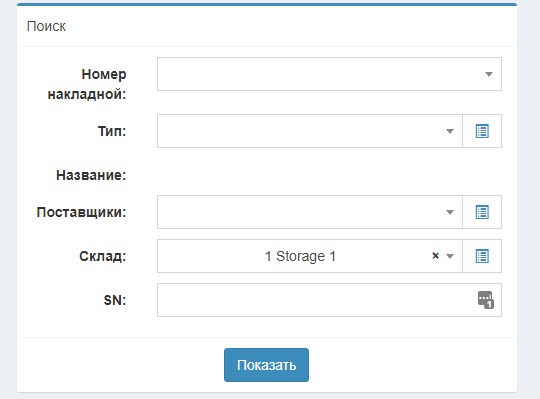540x399 pixels.
Task: Click inside the Поставщики combo box
Action: click(310, 212)
